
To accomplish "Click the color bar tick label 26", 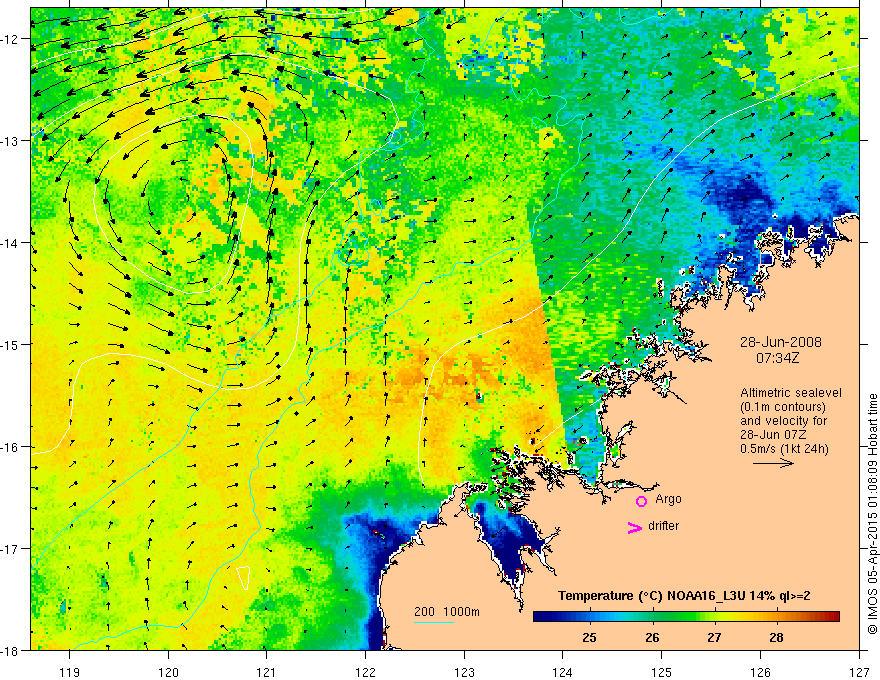I will [x=652, y=637].
